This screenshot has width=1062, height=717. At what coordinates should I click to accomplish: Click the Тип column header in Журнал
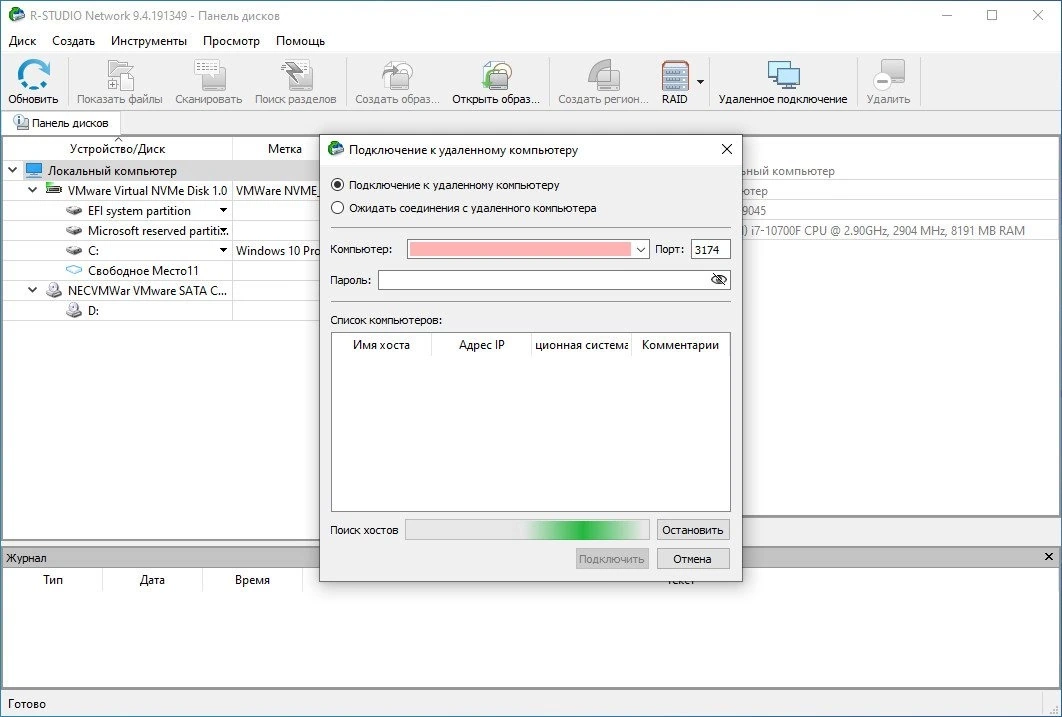53,580
